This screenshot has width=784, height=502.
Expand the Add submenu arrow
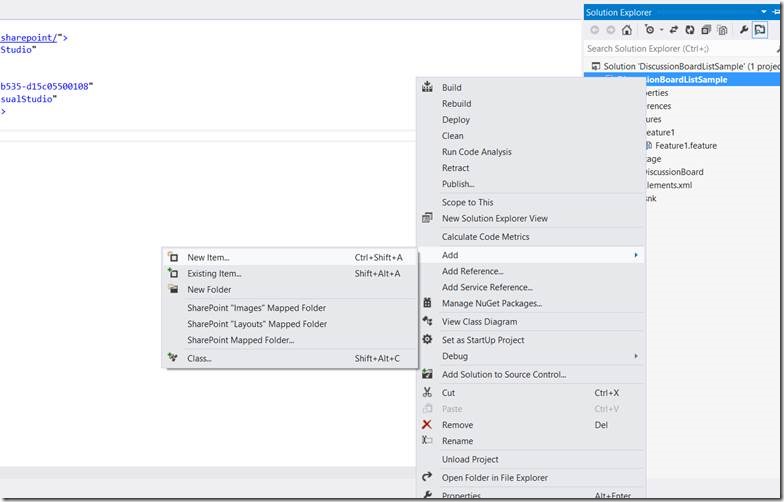[x=636, y=255]
